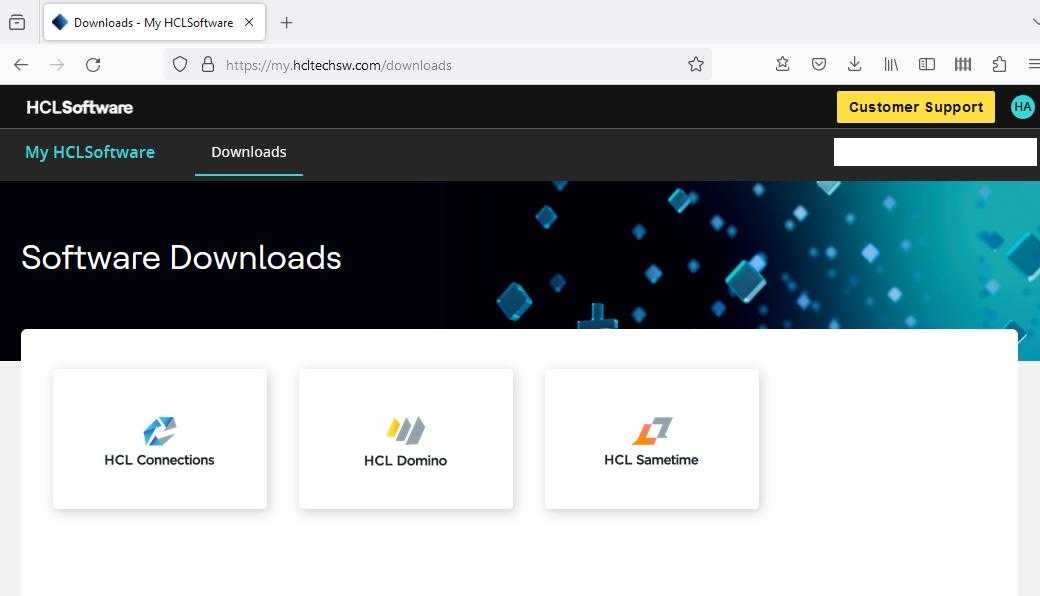This screenshot has width=1040, height=596.
Task: Select the Downloads - My HCLSoftware browser tab
Action: pyautogui.click(x=155, y=23)
